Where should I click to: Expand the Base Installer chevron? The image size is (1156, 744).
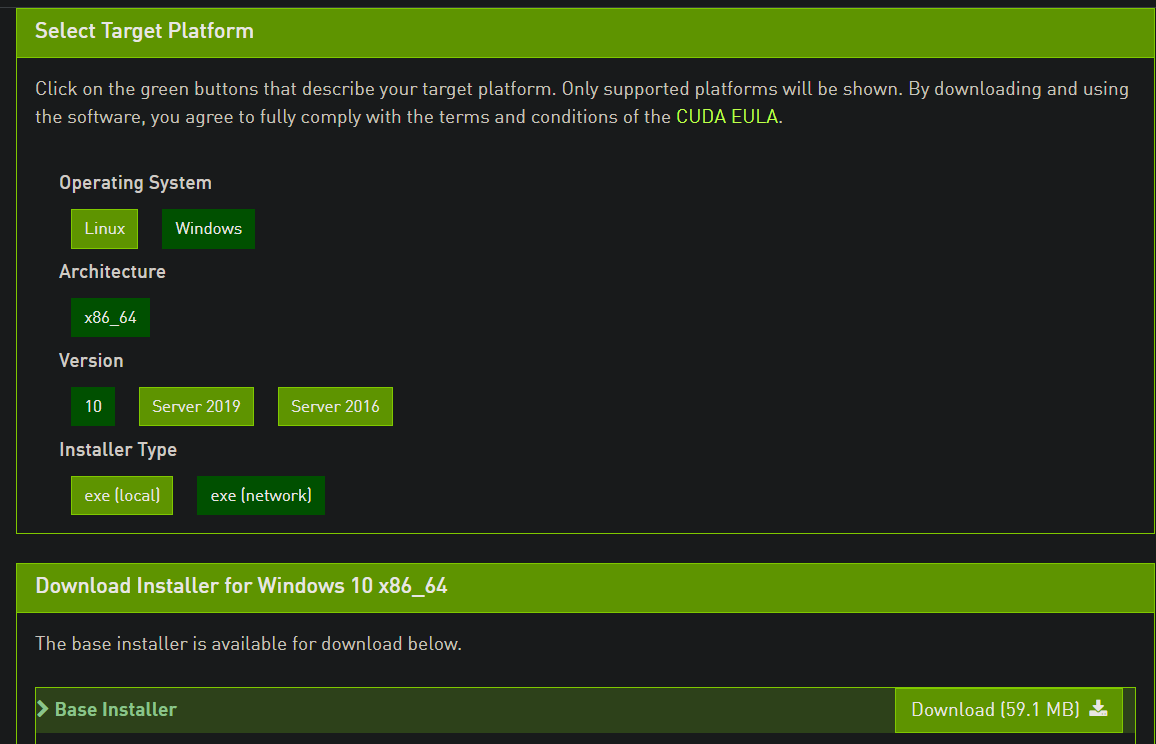pos(43,709)
